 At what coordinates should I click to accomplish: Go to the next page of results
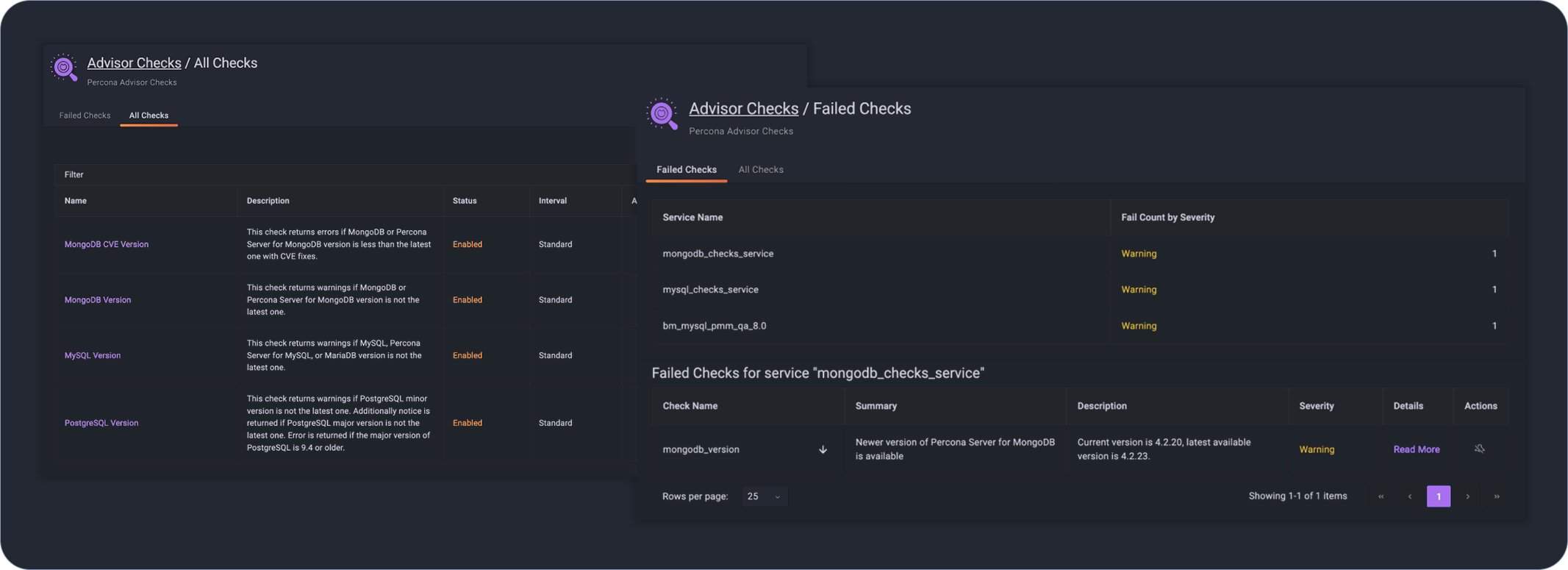(x=1467, y=496)
